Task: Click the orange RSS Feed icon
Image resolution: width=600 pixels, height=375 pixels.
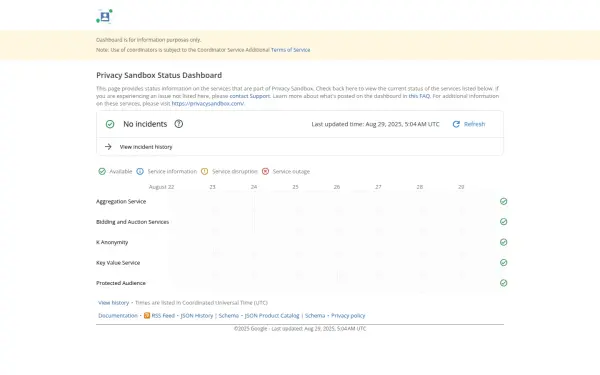Action: (x=147, y=315)
